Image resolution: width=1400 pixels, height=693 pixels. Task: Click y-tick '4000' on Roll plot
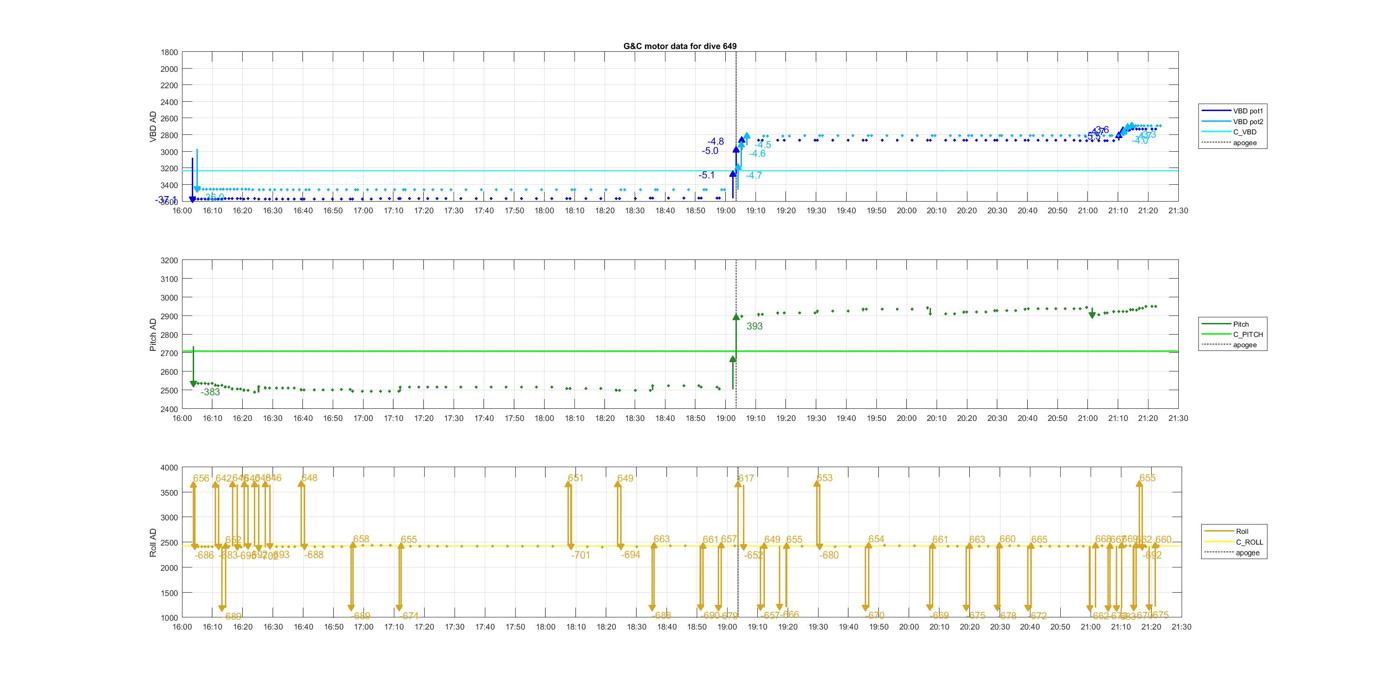coord(168,468)
